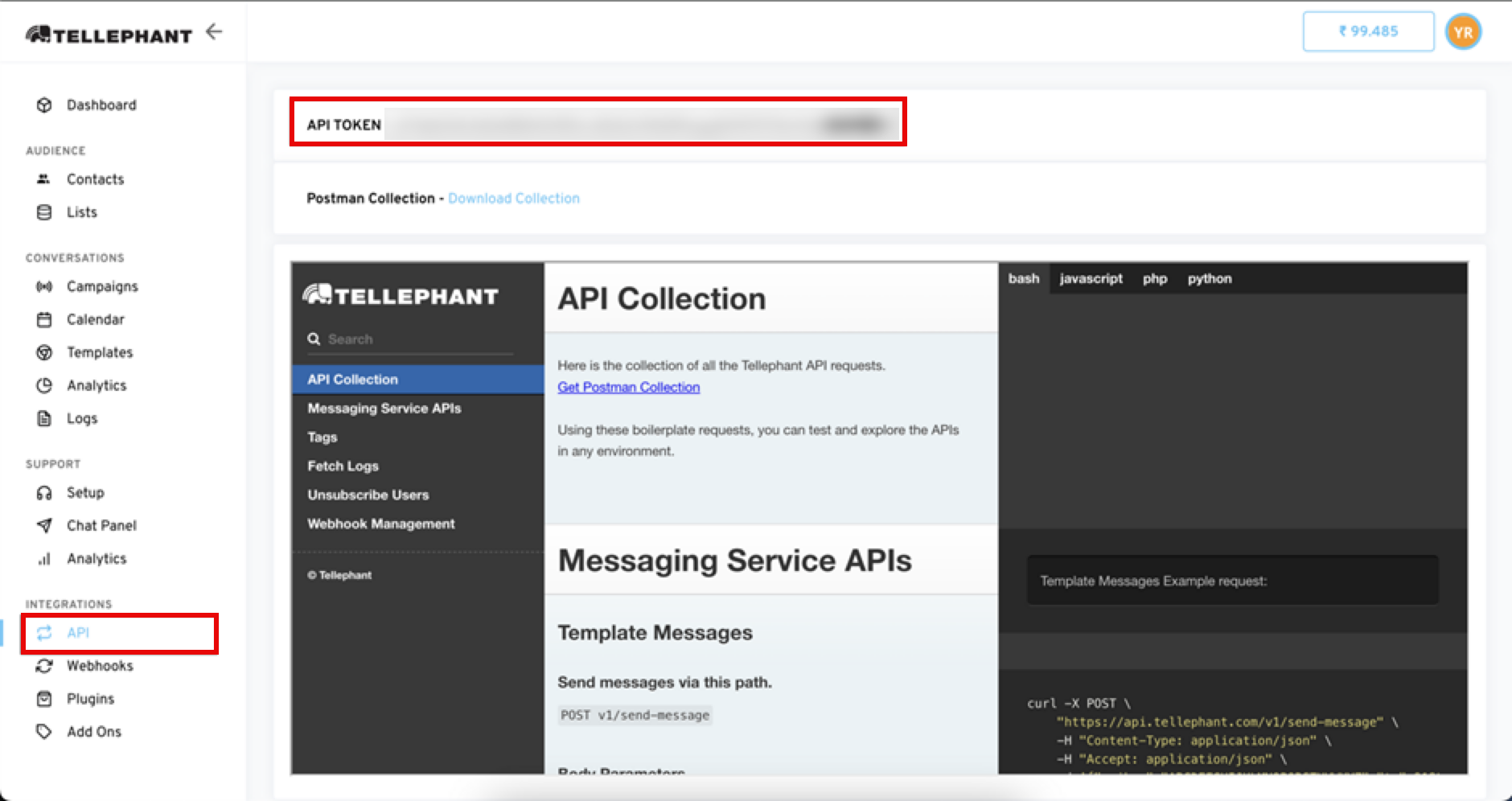Open the YR user avatar menu
The image size is (1512, 801).
tap(1463, 32)
